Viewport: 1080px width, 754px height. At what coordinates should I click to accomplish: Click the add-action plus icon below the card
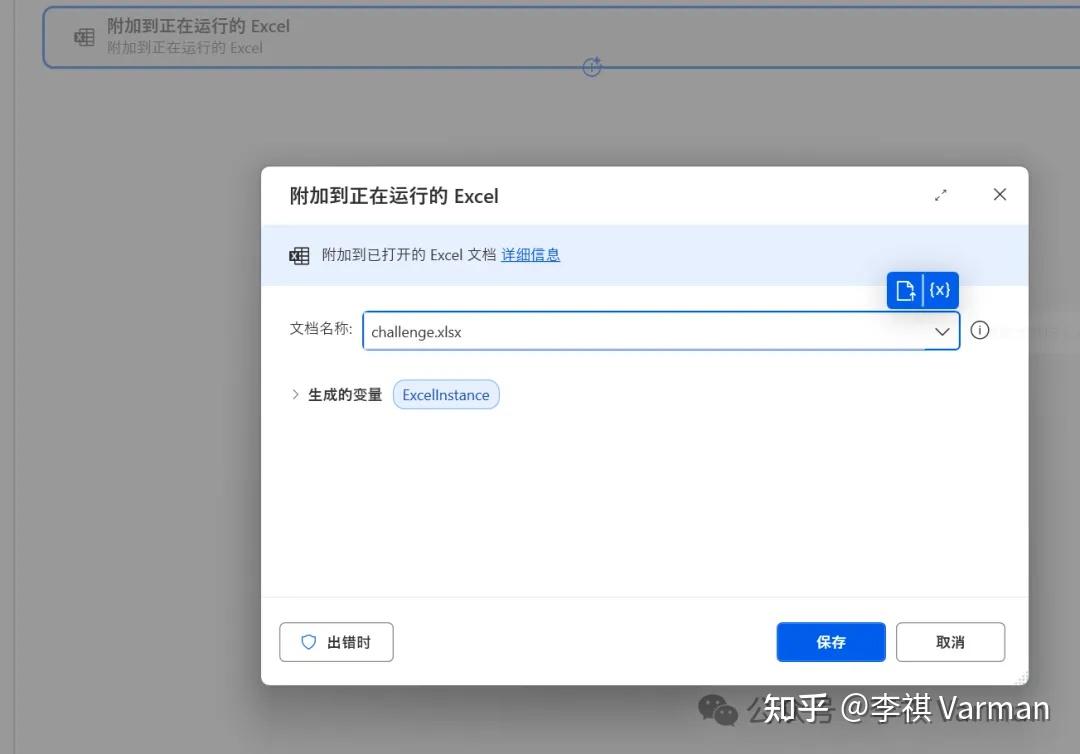point(592,66)
